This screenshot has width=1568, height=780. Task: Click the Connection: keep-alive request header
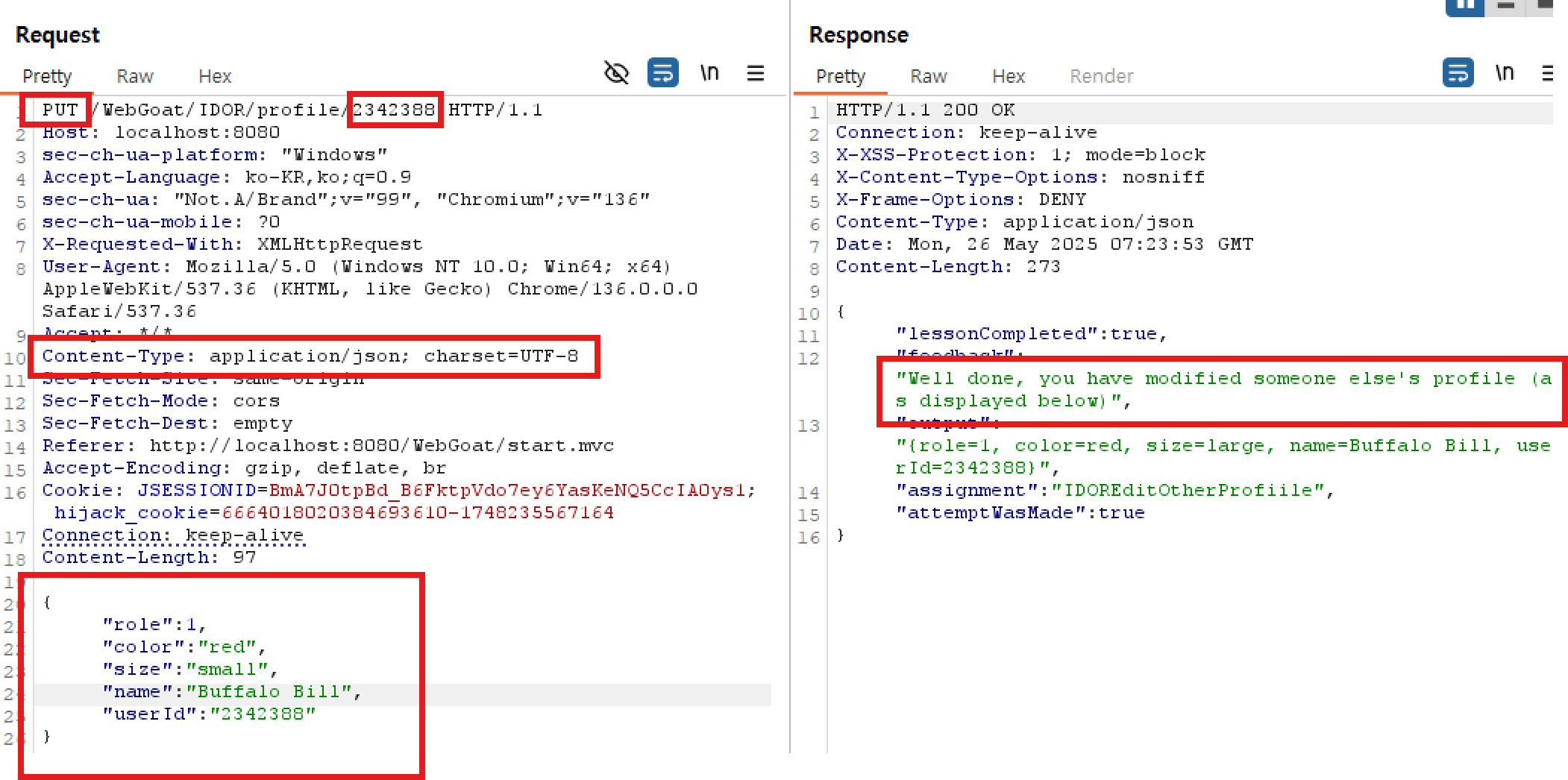coord(173,535)
